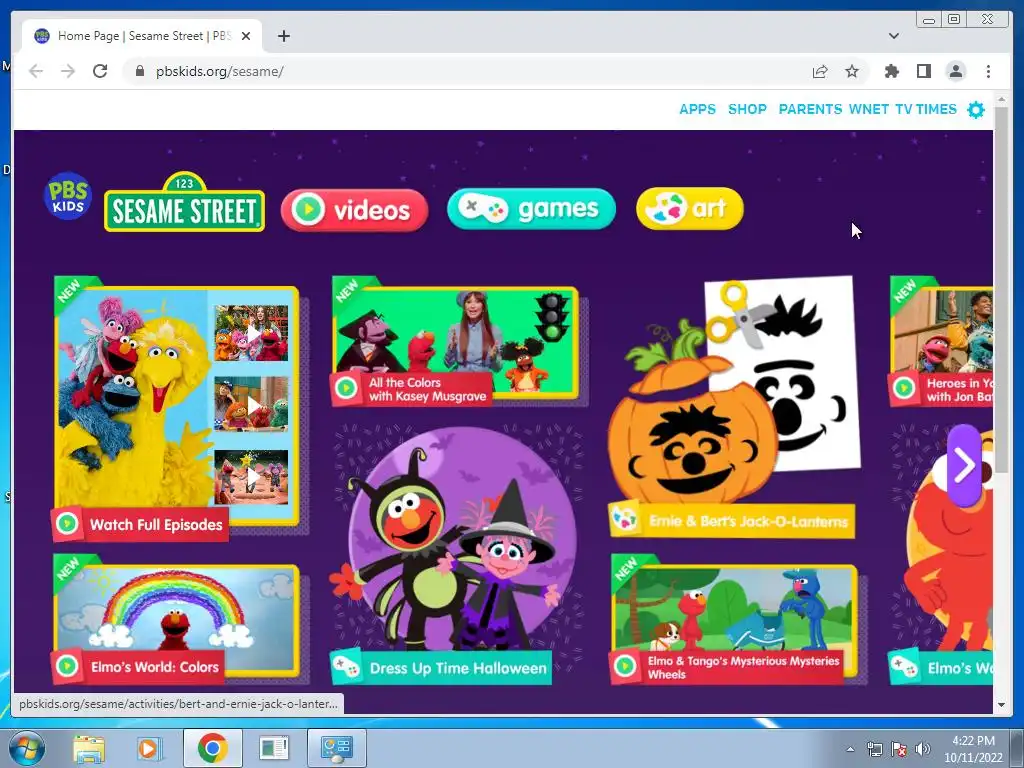The image size is (1024, 768).
Task: Open Chrome extensions puzzle icon
Action: 891,71
